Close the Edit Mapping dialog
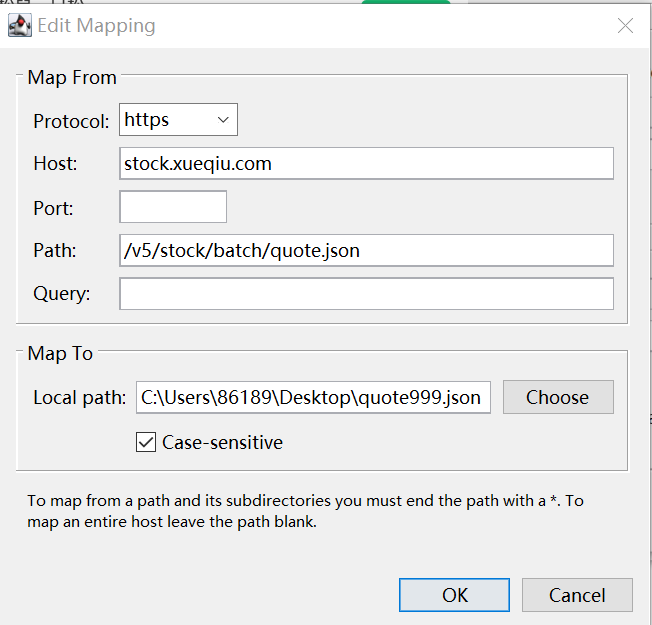The image size is (652, 625). pyautogui.click(x=625, y=25)
